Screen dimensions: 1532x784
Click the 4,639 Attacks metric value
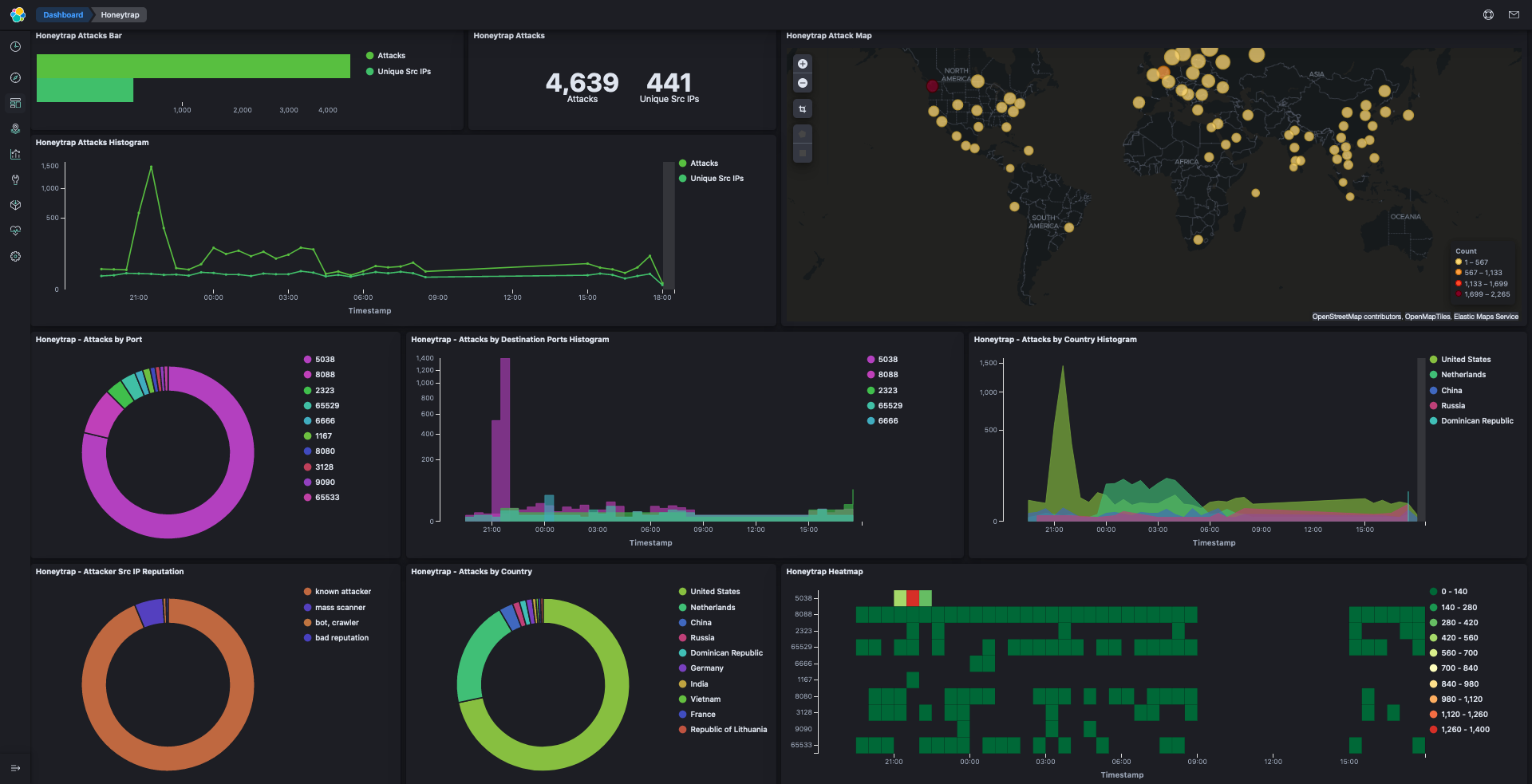(582, 82)
